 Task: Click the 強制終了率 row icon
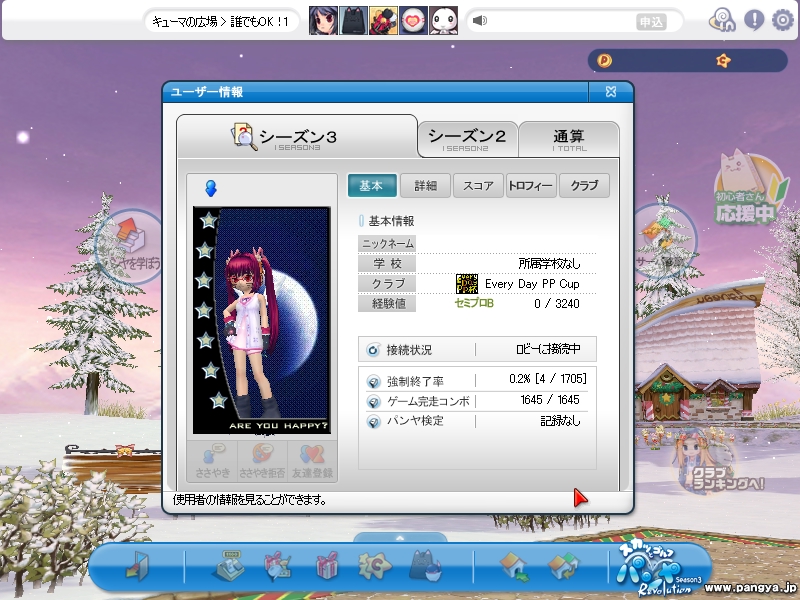click(x=373, y=381)
